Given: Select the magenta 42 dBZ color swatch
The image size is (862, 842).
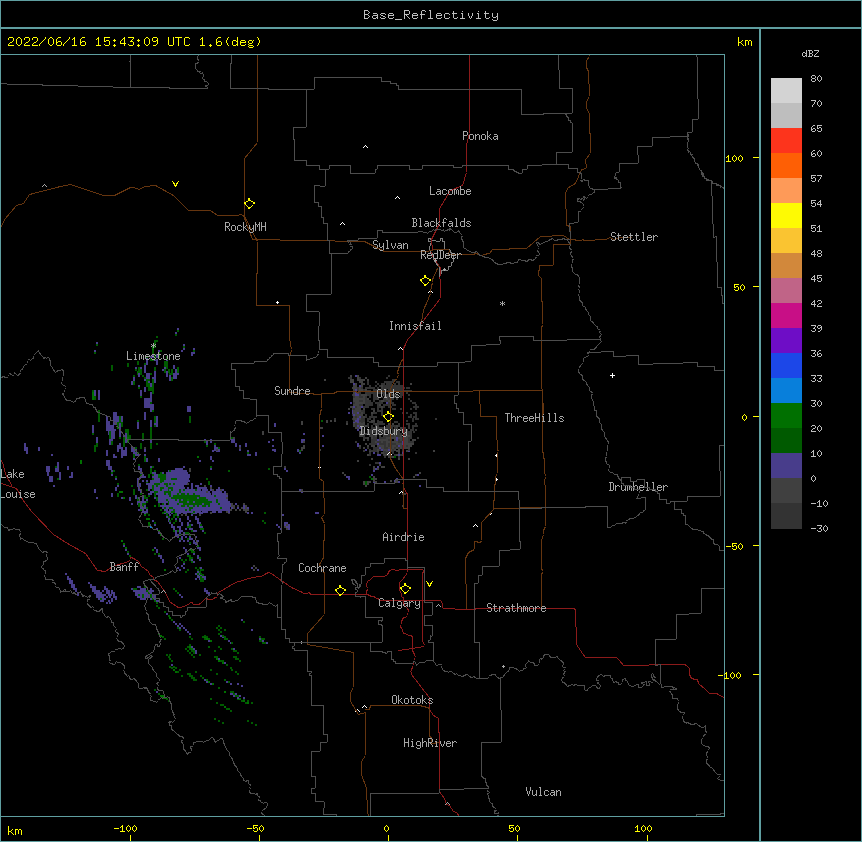Looking at the screenshot, I should click(x=786, y=315).
